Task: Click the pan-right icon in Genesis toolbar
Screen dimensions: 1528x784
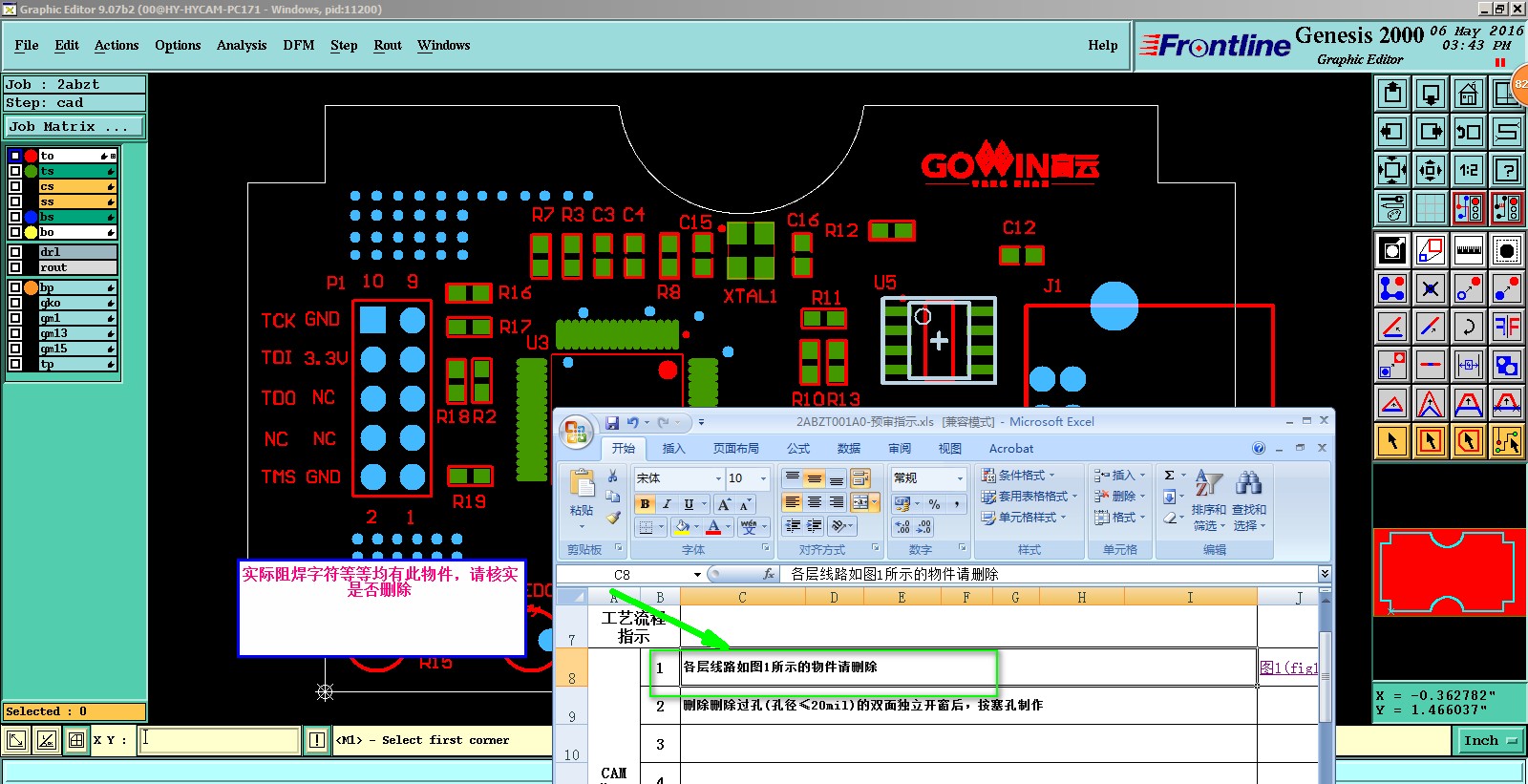Action: pos(1431,132)
